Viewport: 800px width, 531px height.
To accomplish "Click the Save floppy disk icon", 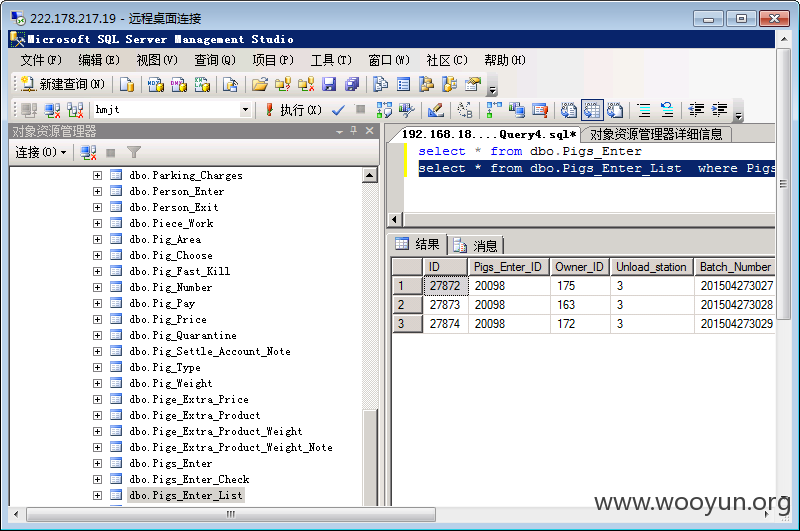I will pyautogui.click(x=329, y=84).
